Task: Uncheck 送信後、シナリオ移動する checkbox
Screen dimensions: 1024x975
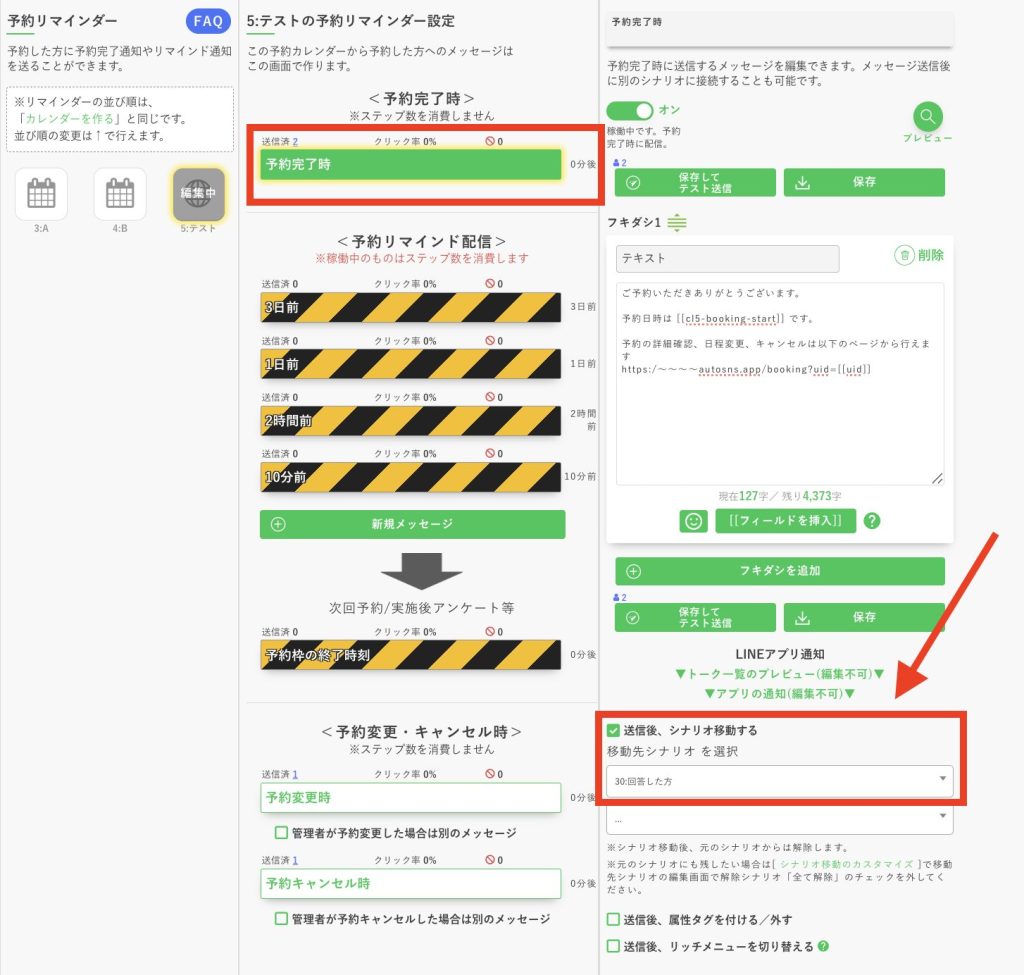Action: click(614, 730)
